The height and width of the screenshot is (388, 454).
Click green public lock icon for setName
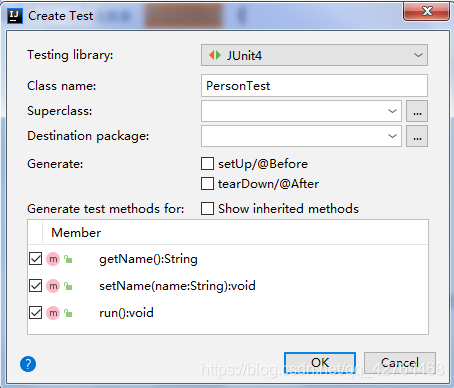pos(68,286)
